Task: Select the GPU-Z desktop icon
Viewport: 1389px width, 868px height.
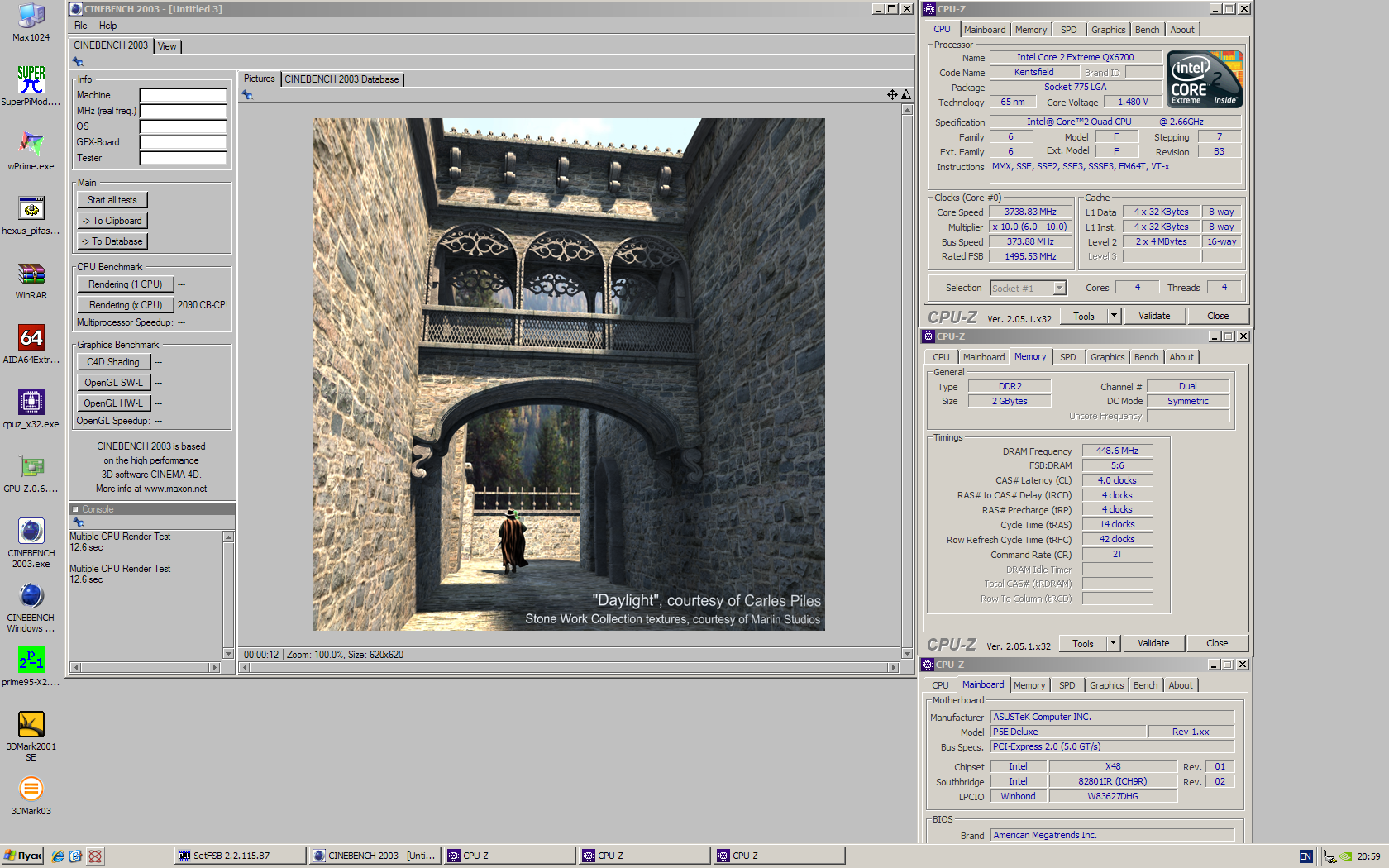Action: [x=31, y=473]
